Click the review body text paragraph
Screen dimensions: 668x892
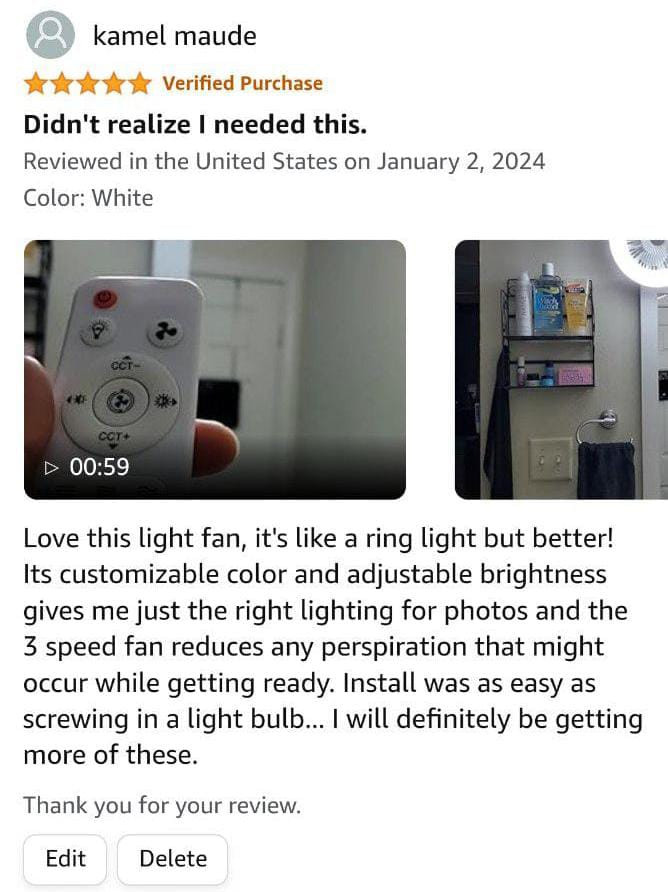point(333,646)
